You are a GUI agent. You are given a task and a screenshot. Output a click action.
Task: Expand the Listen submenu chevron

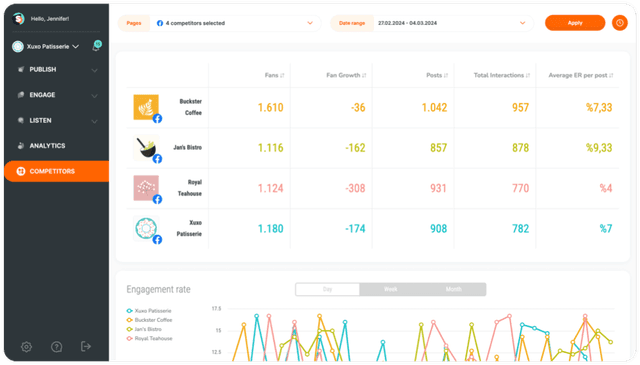[x=94, y=121]
